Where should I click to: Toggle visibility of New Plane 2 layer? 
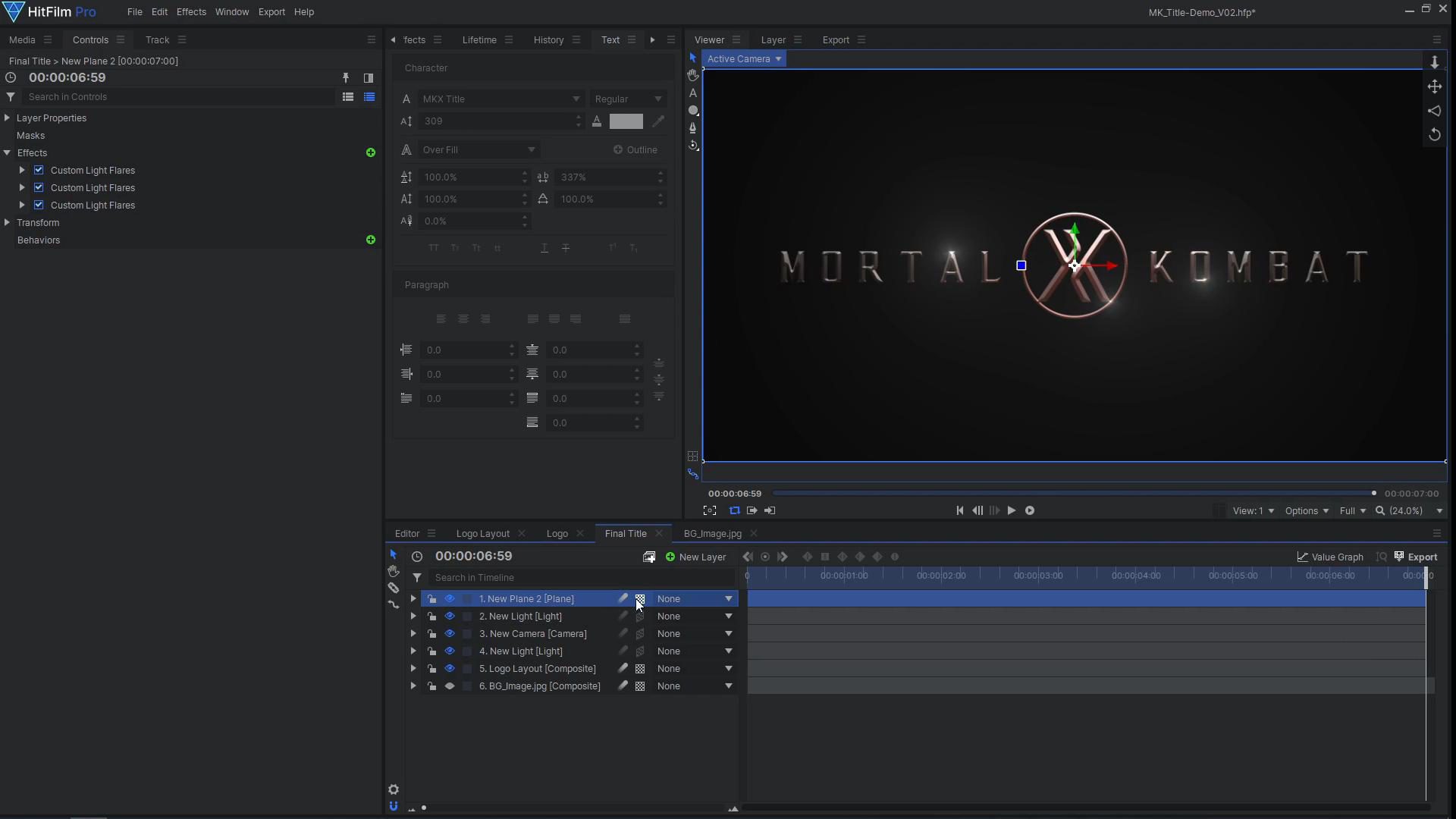(x=449, y=598)
